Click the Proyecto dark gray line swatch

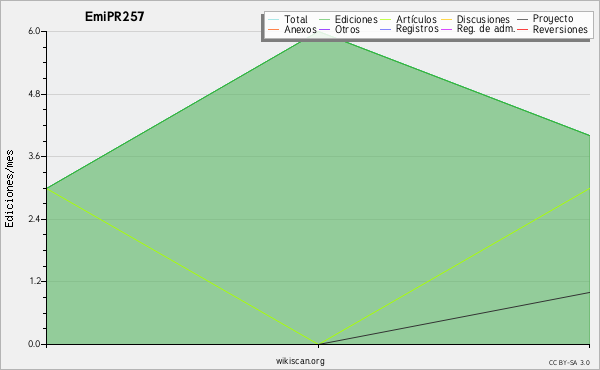point(523,19)
